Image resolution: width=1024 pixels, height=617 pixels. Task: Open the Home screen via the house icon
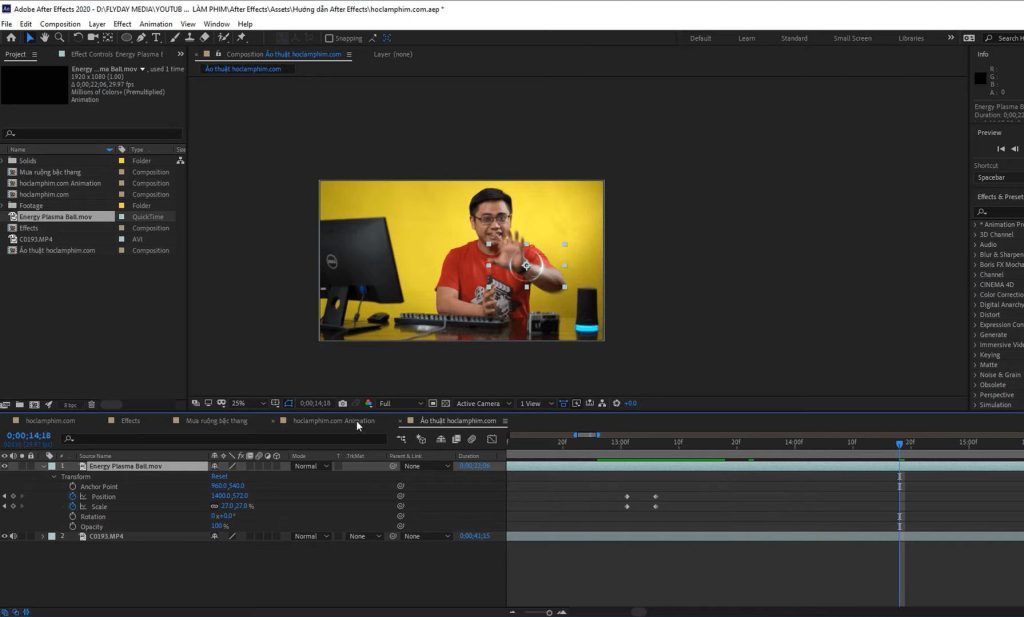[x=12, y=39]
